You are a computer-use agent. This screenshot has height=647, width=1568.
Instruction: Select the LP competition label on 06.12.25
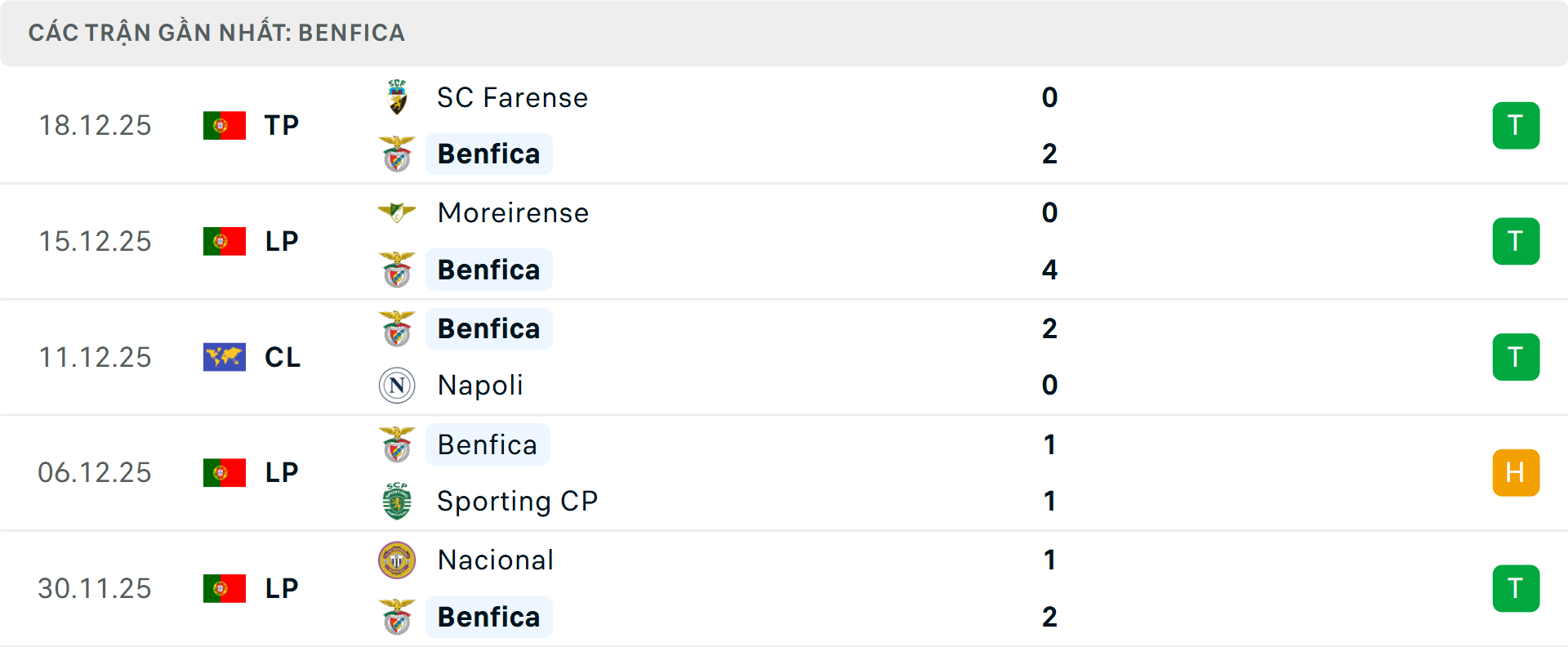(x=282, y=472)
